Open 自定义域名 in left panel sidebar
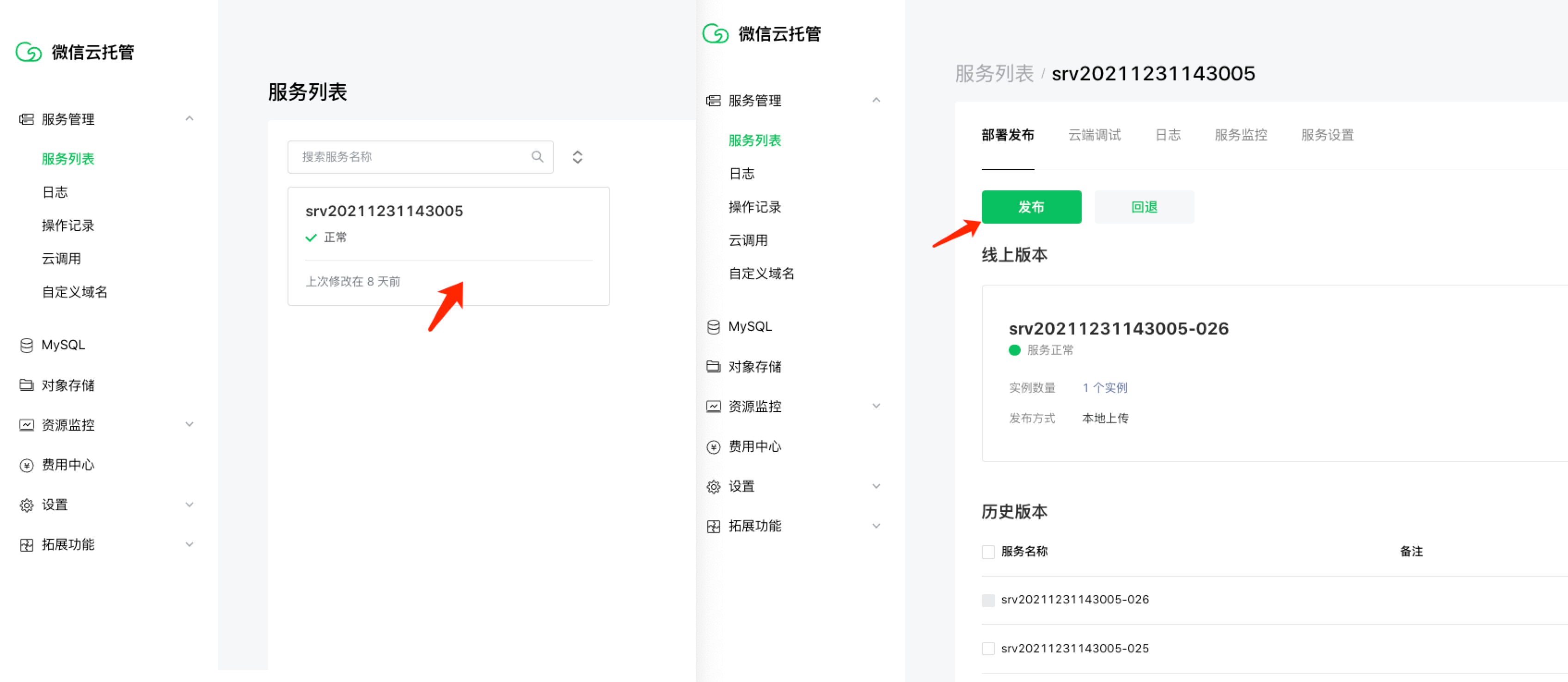 74,292
